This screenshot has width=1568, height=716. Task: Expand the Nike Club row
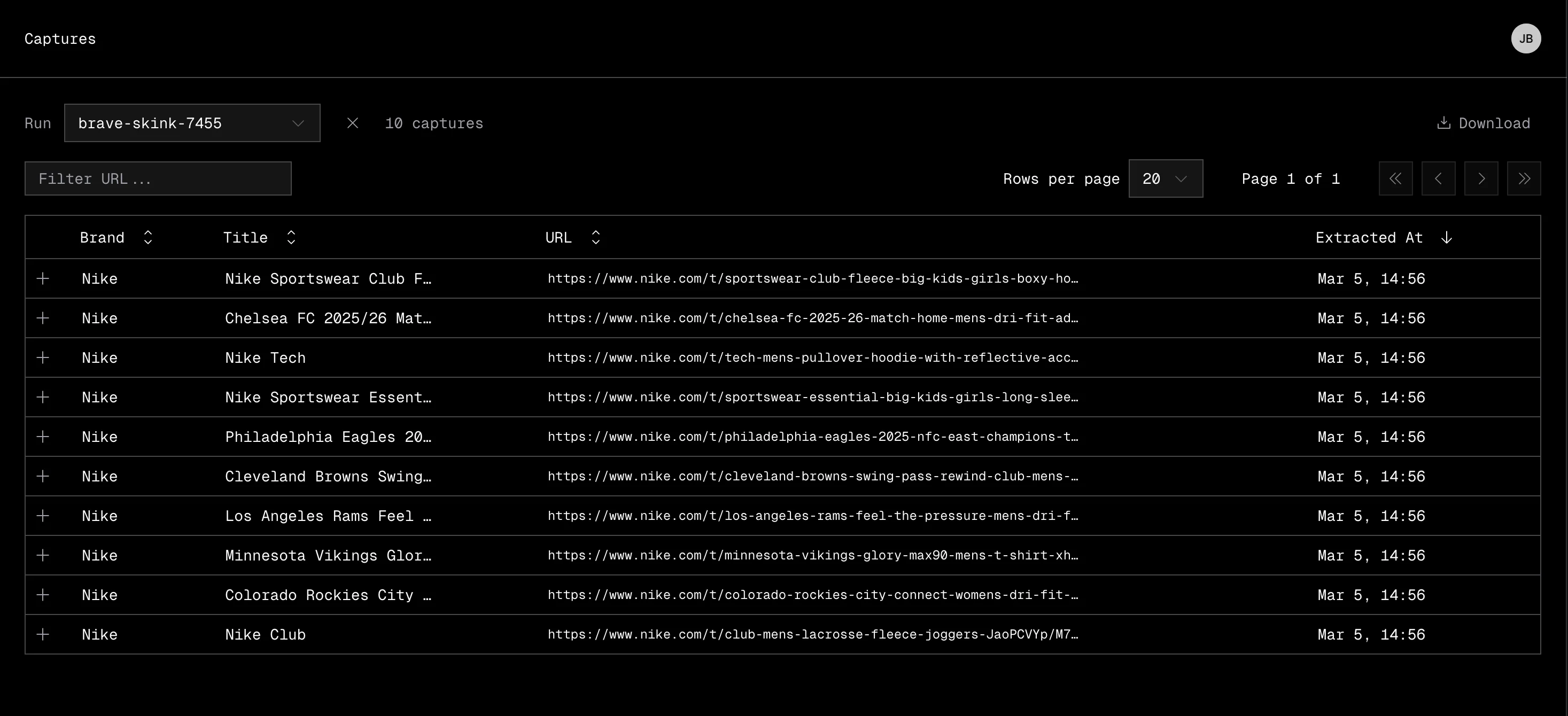coord(43,634)
